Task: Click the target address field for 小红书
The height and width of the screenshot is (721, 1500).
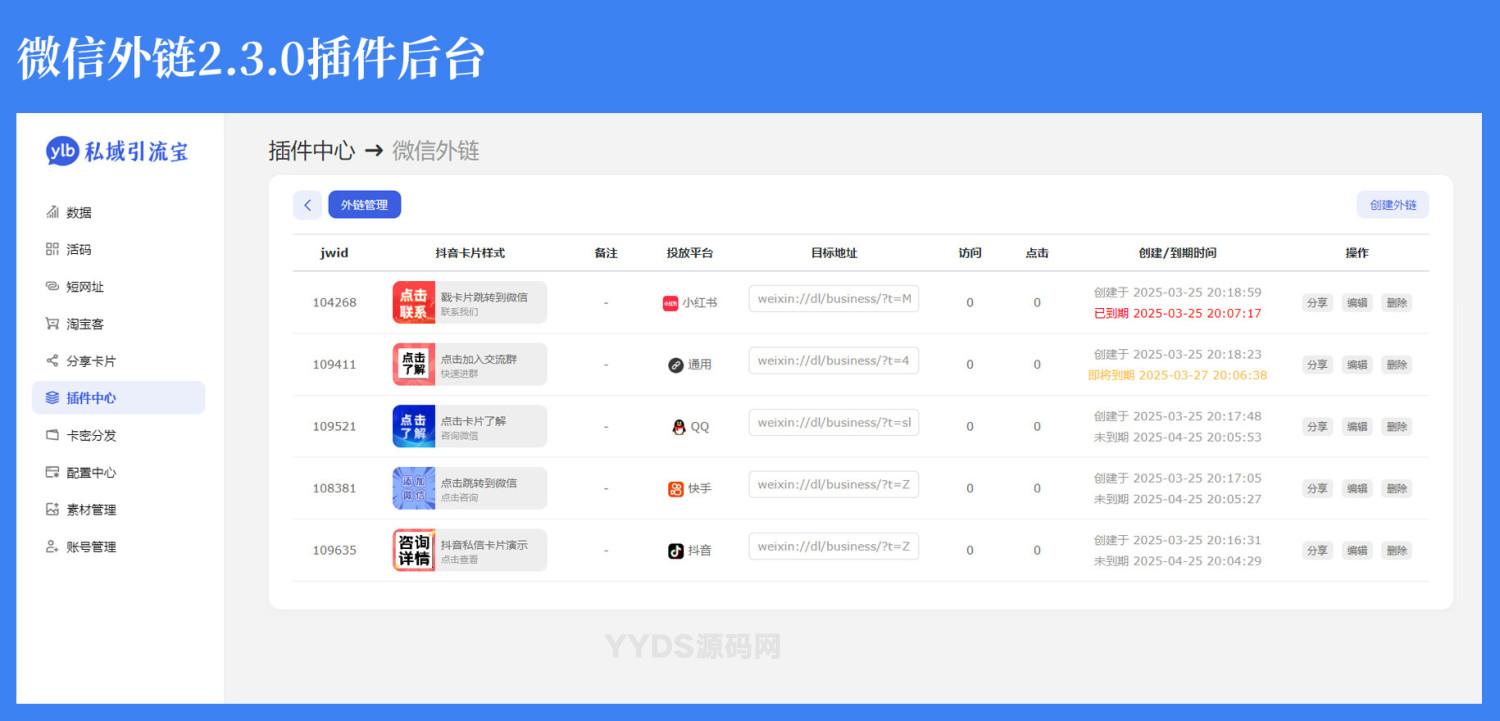Action: point(833,299)
